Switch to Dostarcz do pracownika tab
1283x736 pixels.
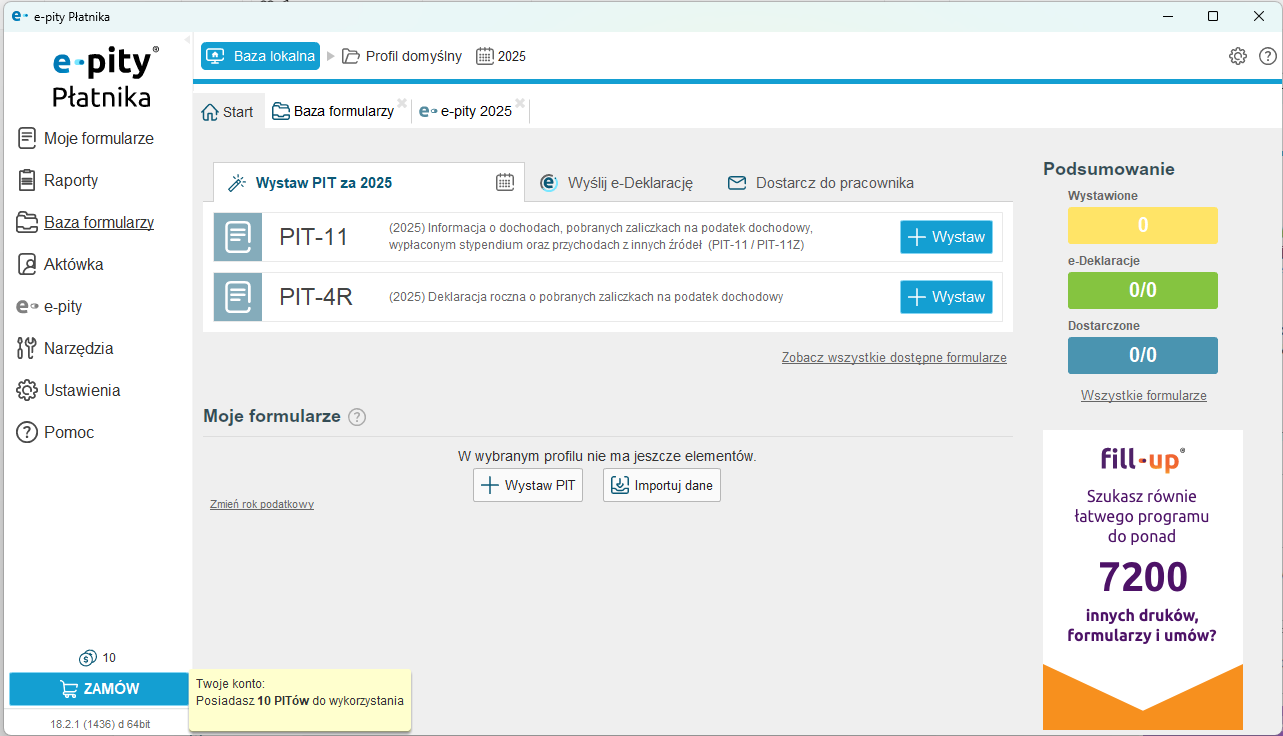[821, 183]
